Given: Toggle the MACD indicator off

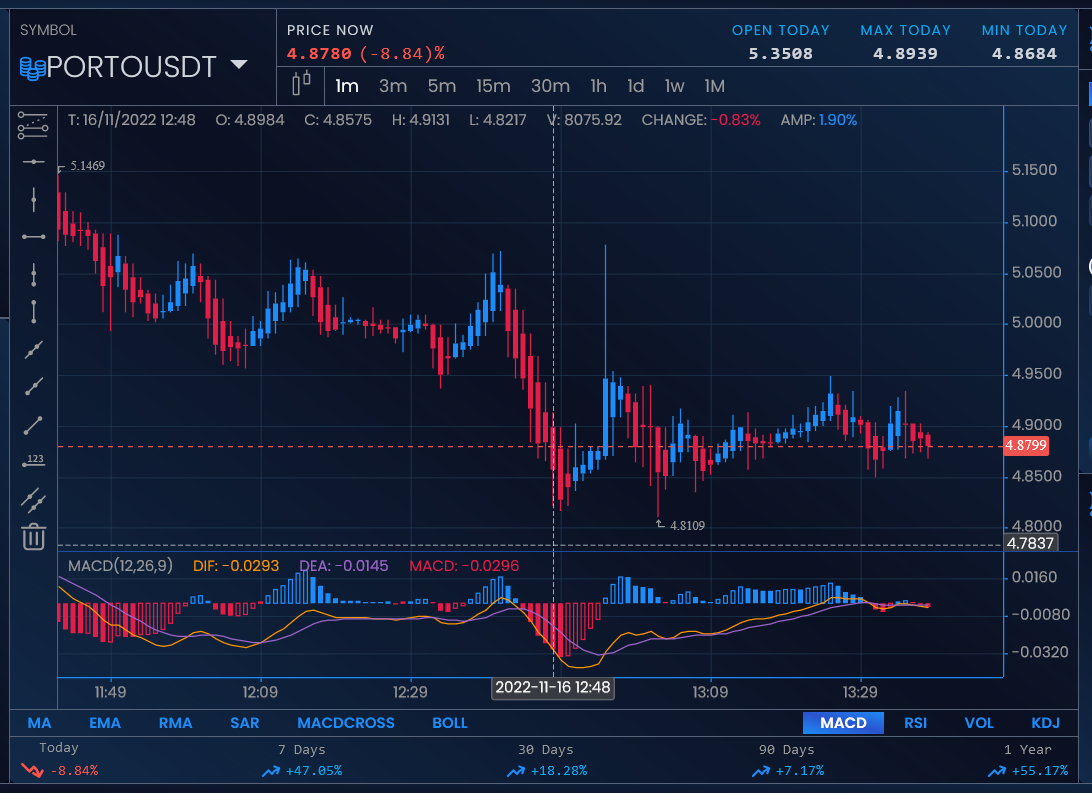Looking at the screenshot, I should [843, 722].
